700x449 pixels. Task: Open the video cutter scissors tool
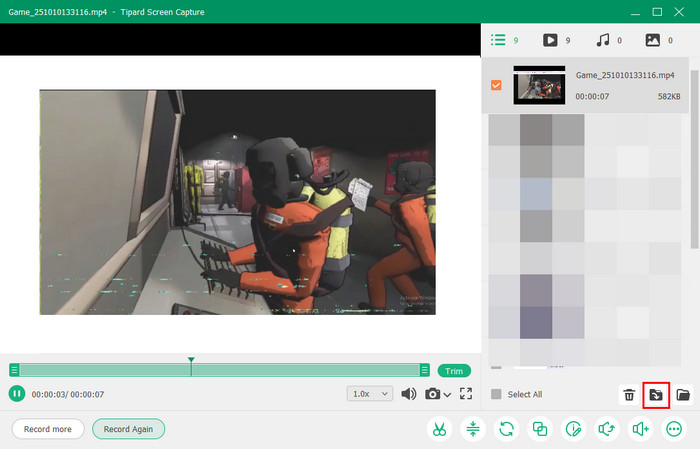point(438,429)
